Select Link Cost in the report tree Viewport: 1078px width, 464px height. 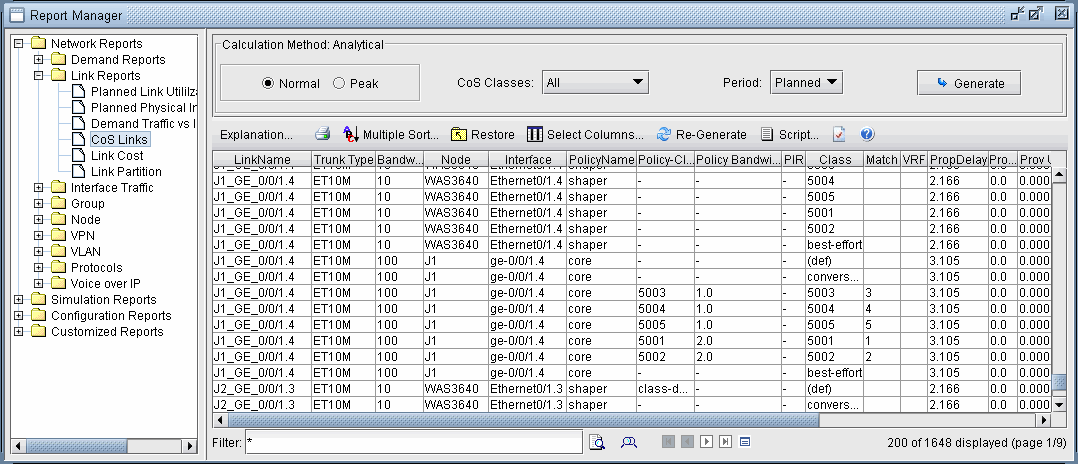coord(117,156)
